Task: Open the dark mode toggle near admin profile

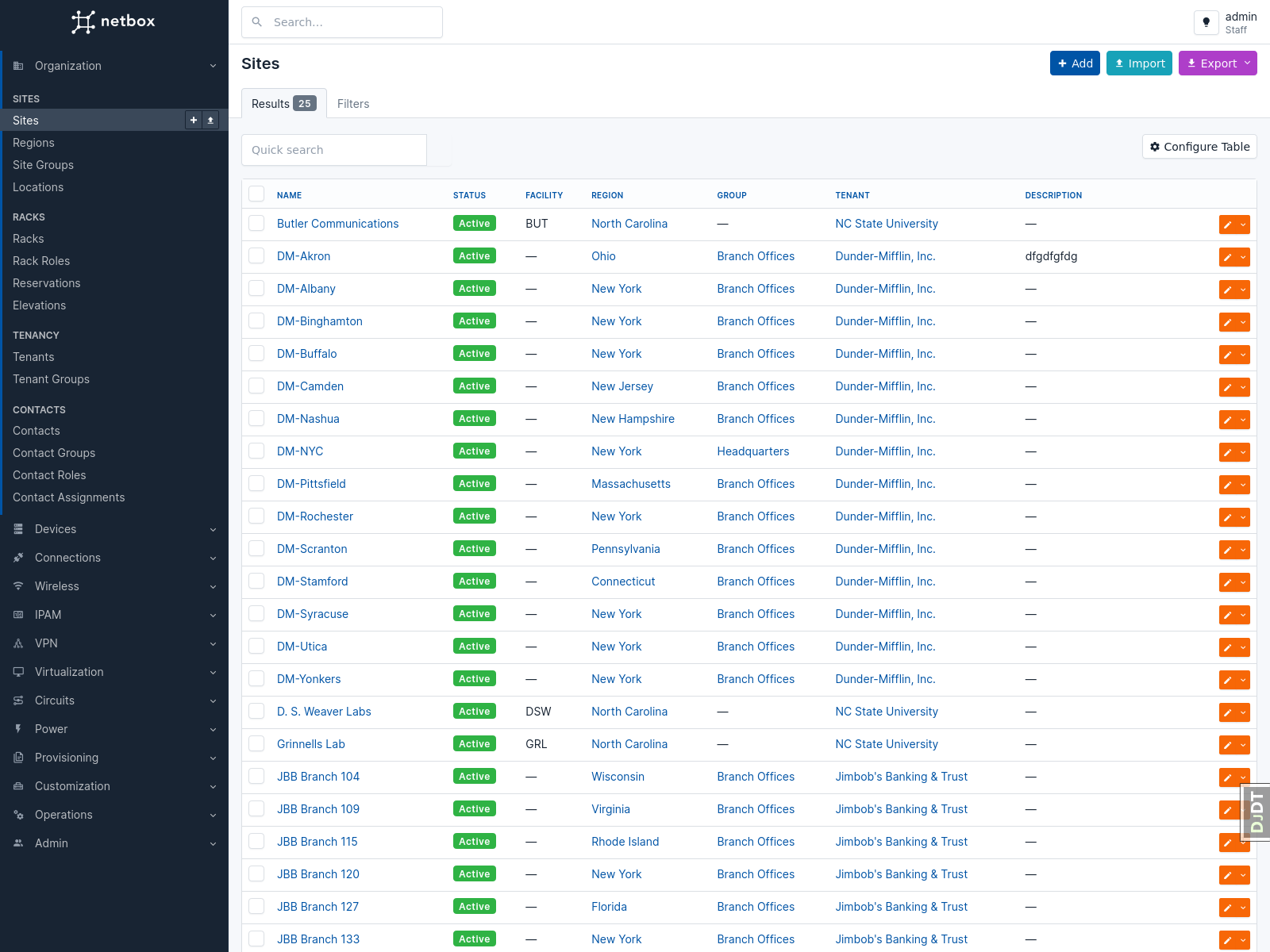Action: [x=1206, y=22]
